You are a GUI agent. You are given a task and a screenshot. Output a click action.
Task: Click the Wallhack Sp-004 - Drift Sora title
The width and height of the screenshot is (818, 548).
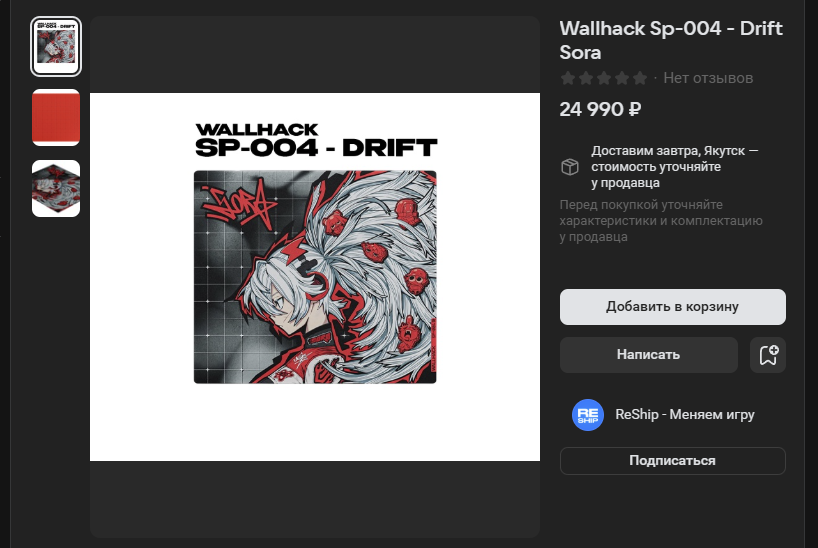point(671,40)
